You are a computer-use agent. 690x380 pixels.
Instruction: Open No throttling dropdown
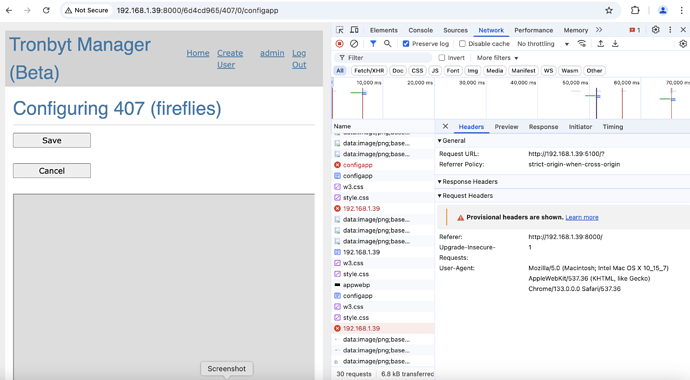click(543, 44)
